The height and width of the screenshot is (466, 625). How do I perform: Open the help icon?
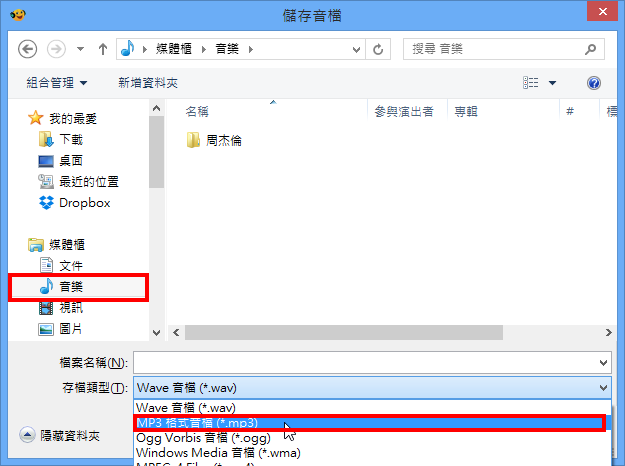pos(594,83)
